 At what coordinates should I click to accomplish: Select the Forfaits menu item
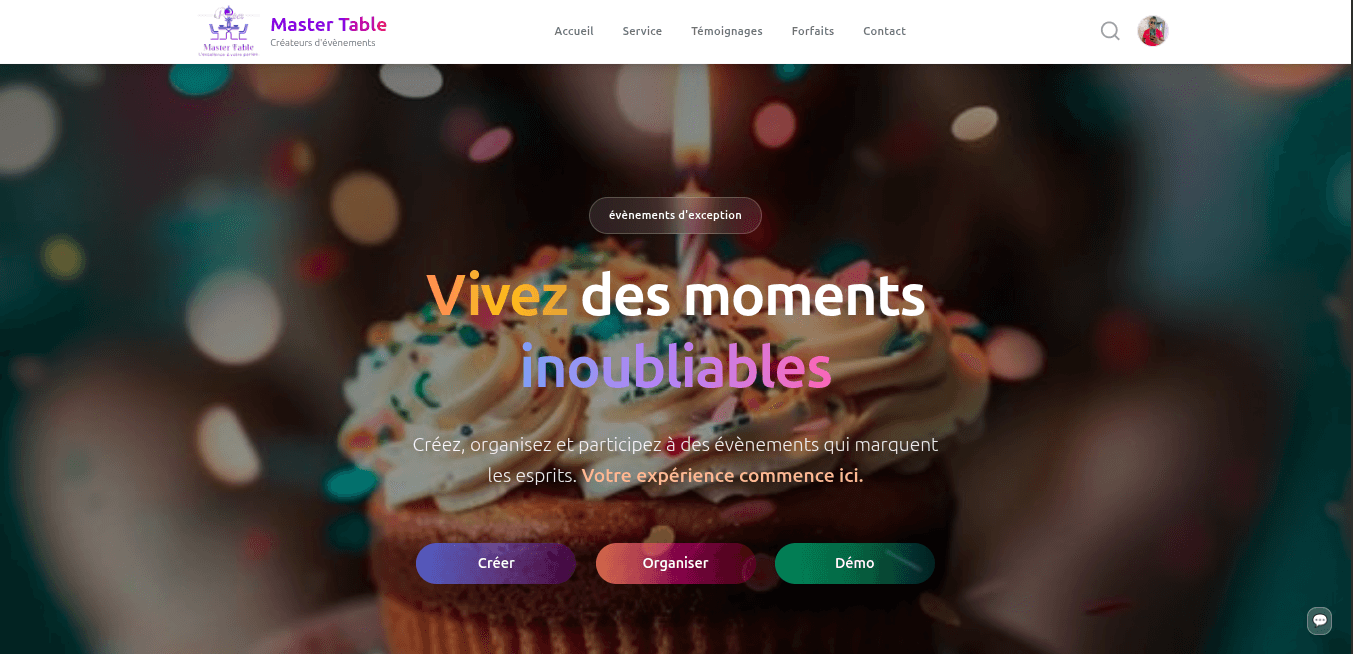[813, 31]
